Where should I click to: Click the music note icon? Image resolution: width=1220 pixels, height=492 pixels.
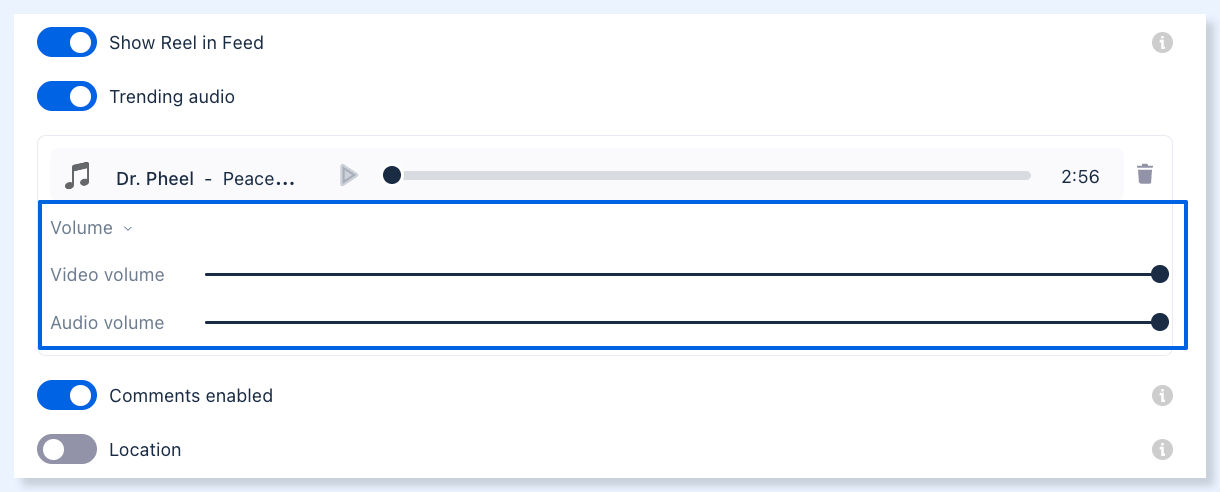click(77, 176)
